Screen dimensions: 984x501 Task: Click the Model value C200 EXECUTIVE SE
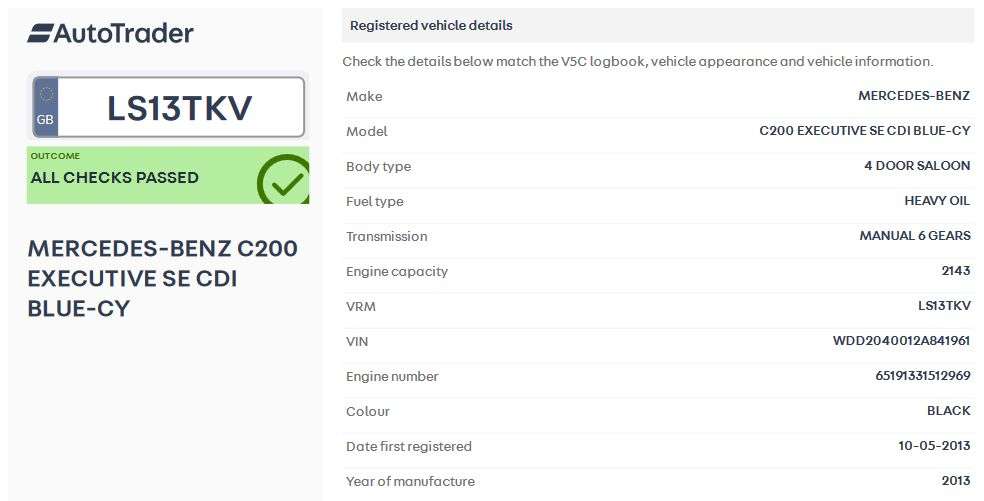865,131
